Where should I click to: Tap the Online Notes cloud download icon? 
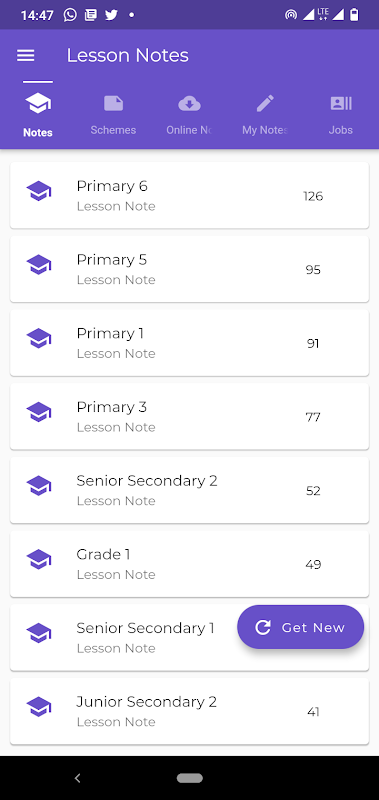[189, 104]
